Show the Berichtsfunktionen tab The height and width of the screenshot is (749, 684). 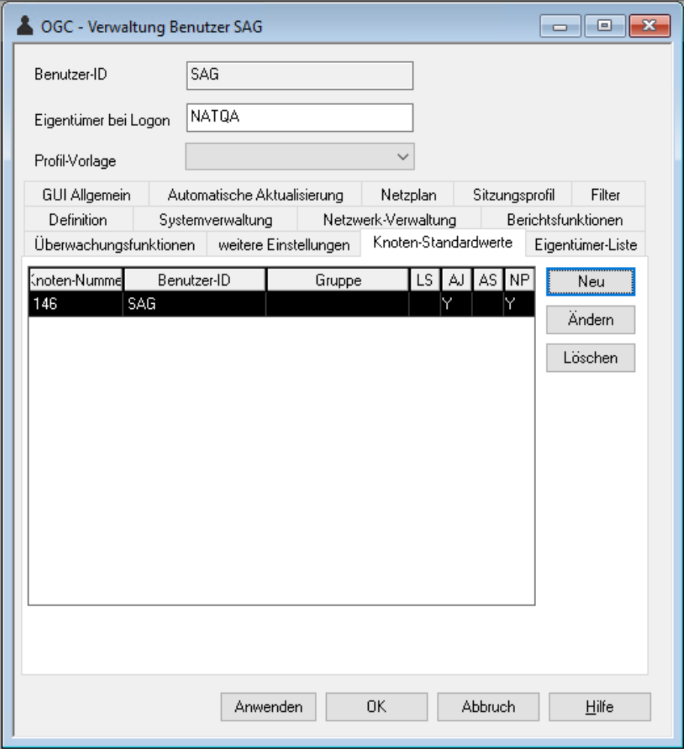pos(564,220)
